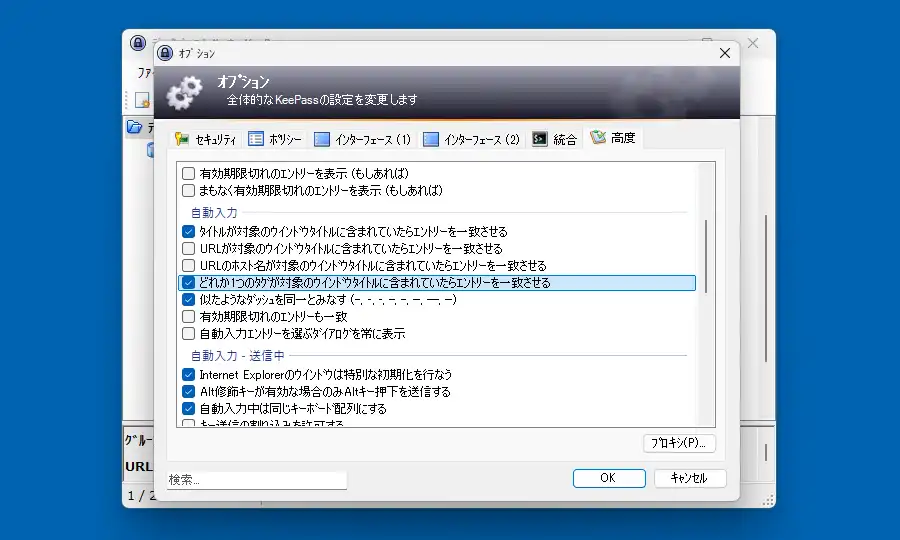Open the プロキシ(P)... settings button
900x540 pixels.
click(x=679, y=443)
